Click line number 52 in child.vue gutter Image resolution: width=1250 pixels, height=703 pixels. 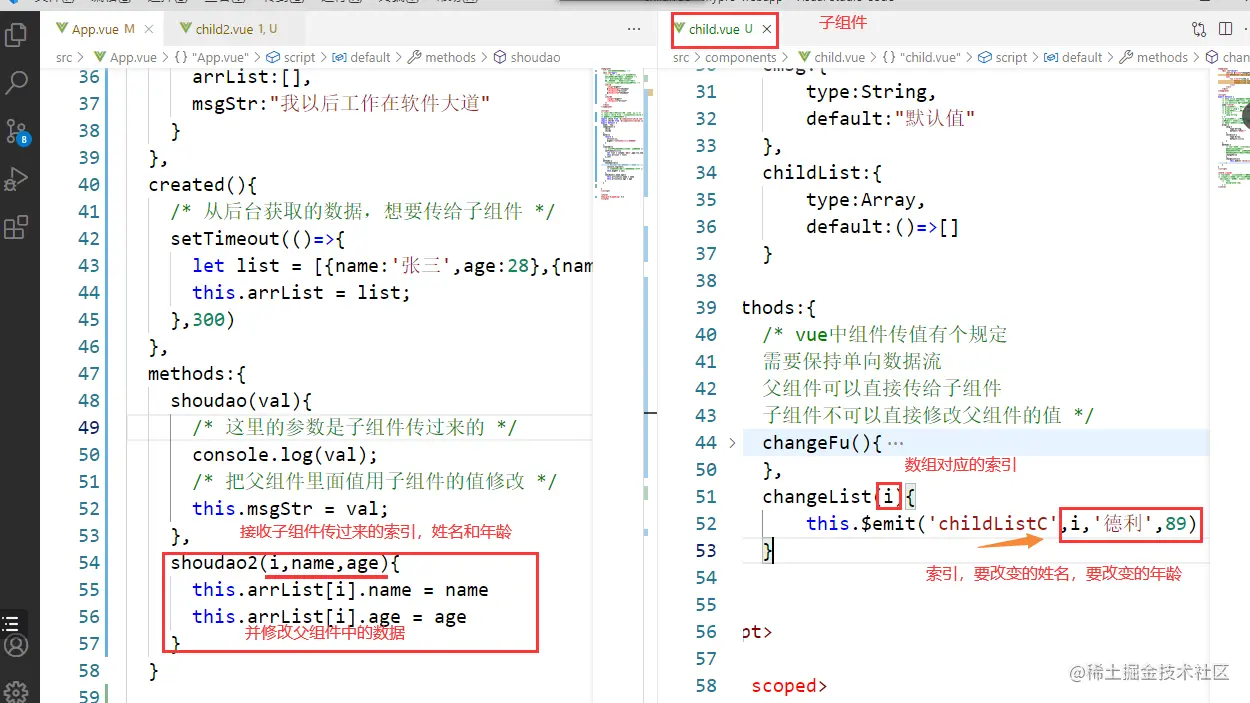(706, 523)
